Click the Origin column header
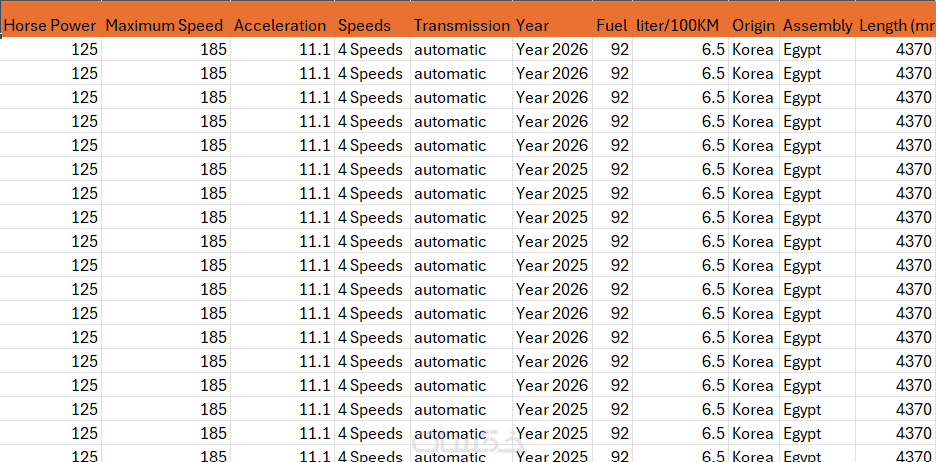Viewport: 936px width, 462px height. point(753,25)
